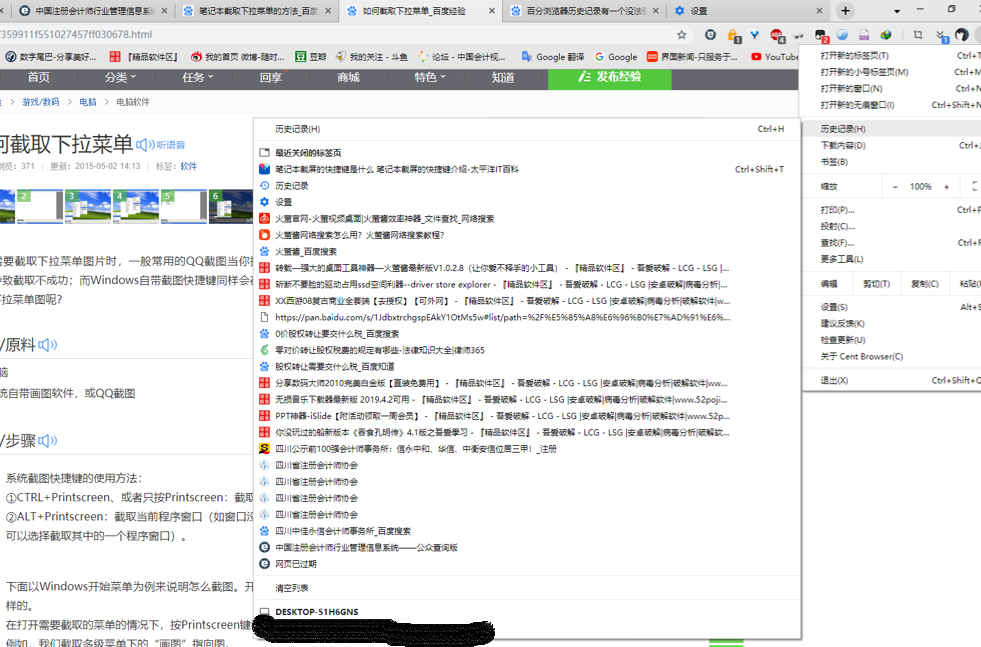981x647 pixels.
Task: Reopen 笔记本截屏的快捷键是什么 closed tab
Action: click(x=527, y=169)
